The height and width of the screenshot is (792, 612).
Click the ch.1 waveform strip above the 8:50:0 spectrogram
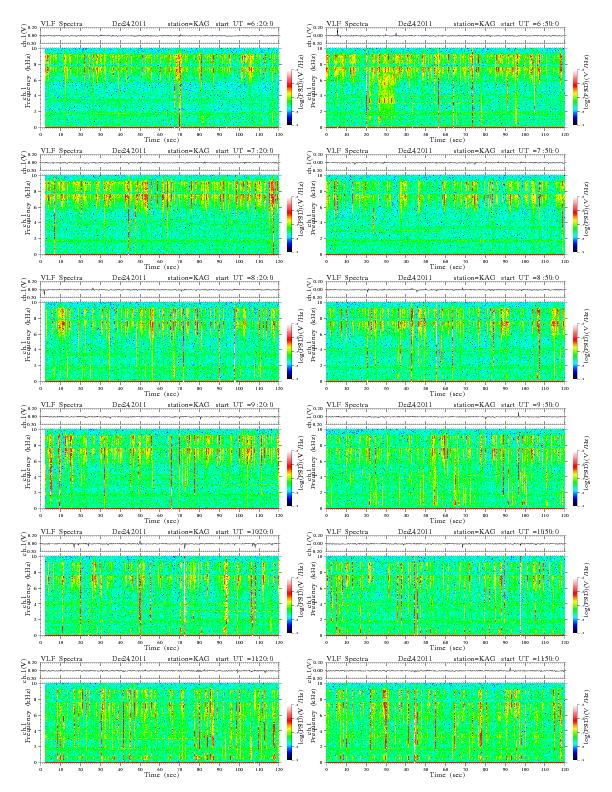[445, 290]
